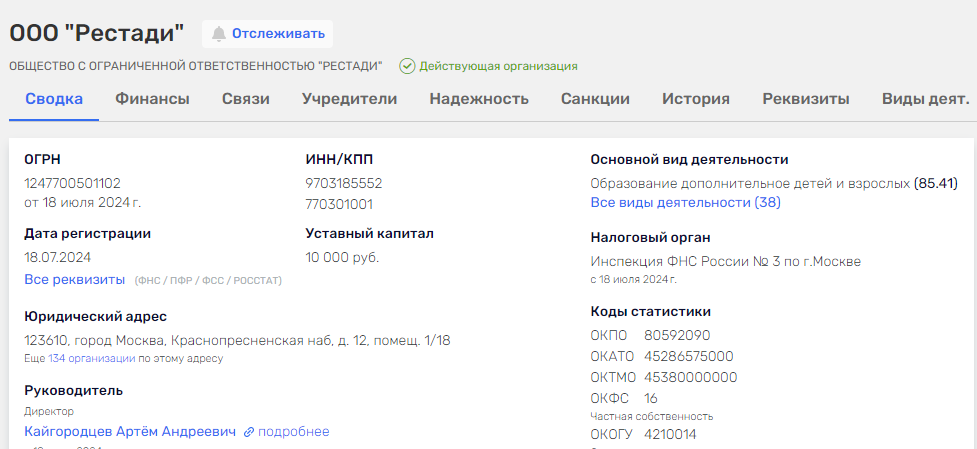The width and height of the screenshot is (977, 449).
Task: Click the full name ОБЩЕСТВО С ОГРАНИЧЕННОЙ ОТВЕТСТВЕННОСТЬЮ "РЕСТАДИ"
Action: pos(196,66)
